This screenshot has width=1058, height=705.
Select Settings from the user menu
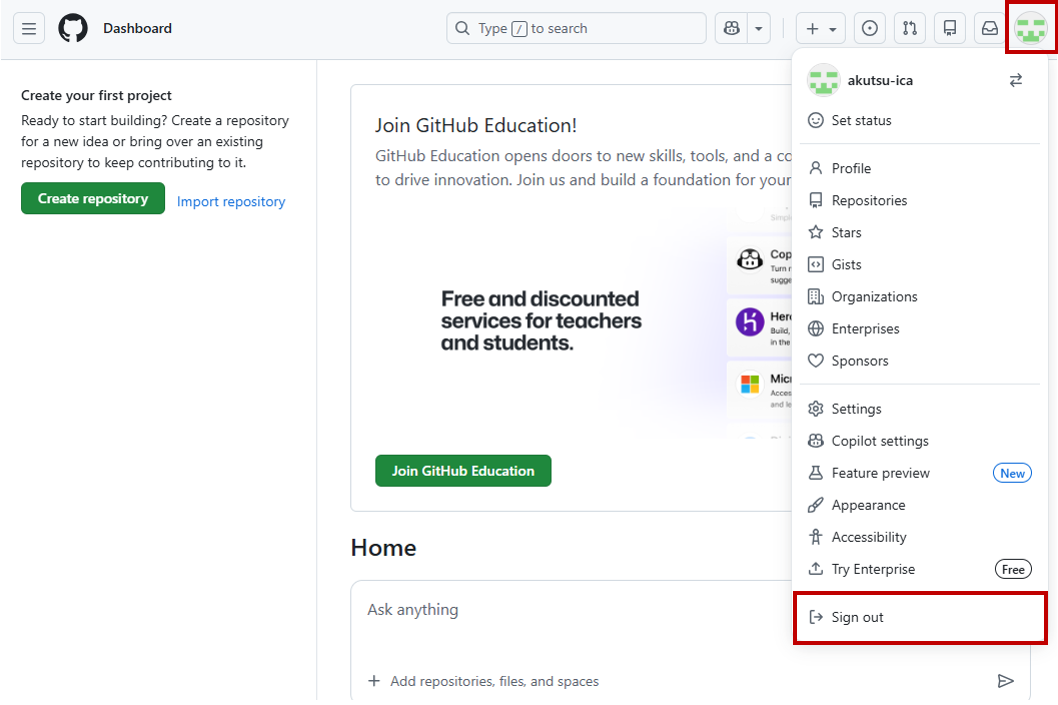pos(856,409)
